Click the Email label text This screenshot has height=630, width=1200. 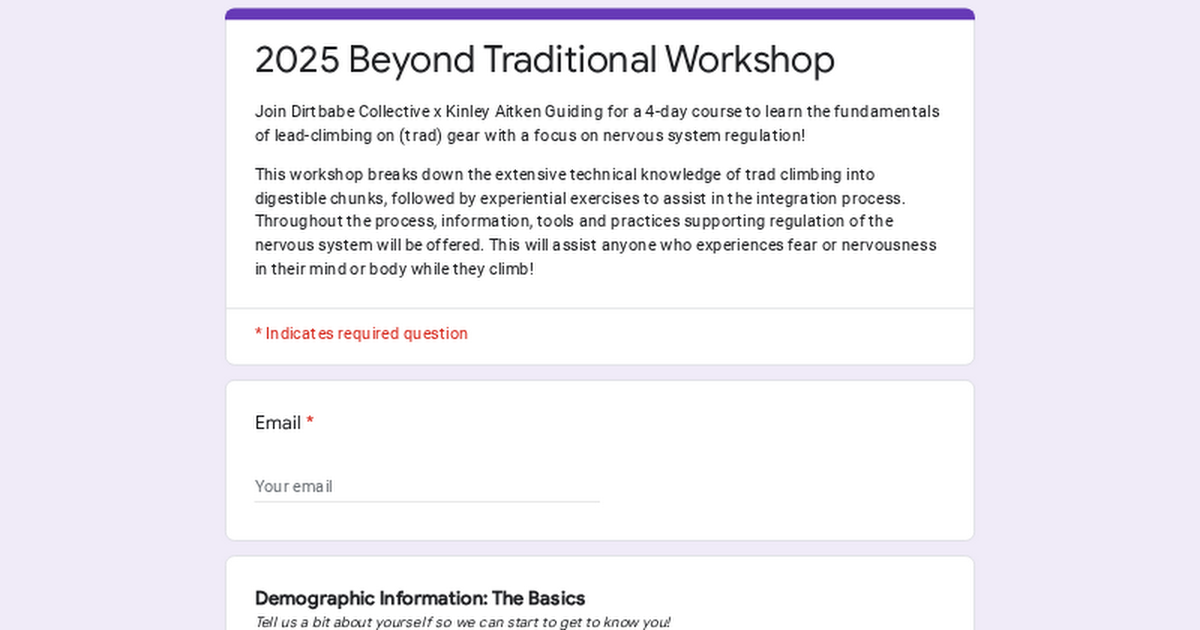[277, 422]
